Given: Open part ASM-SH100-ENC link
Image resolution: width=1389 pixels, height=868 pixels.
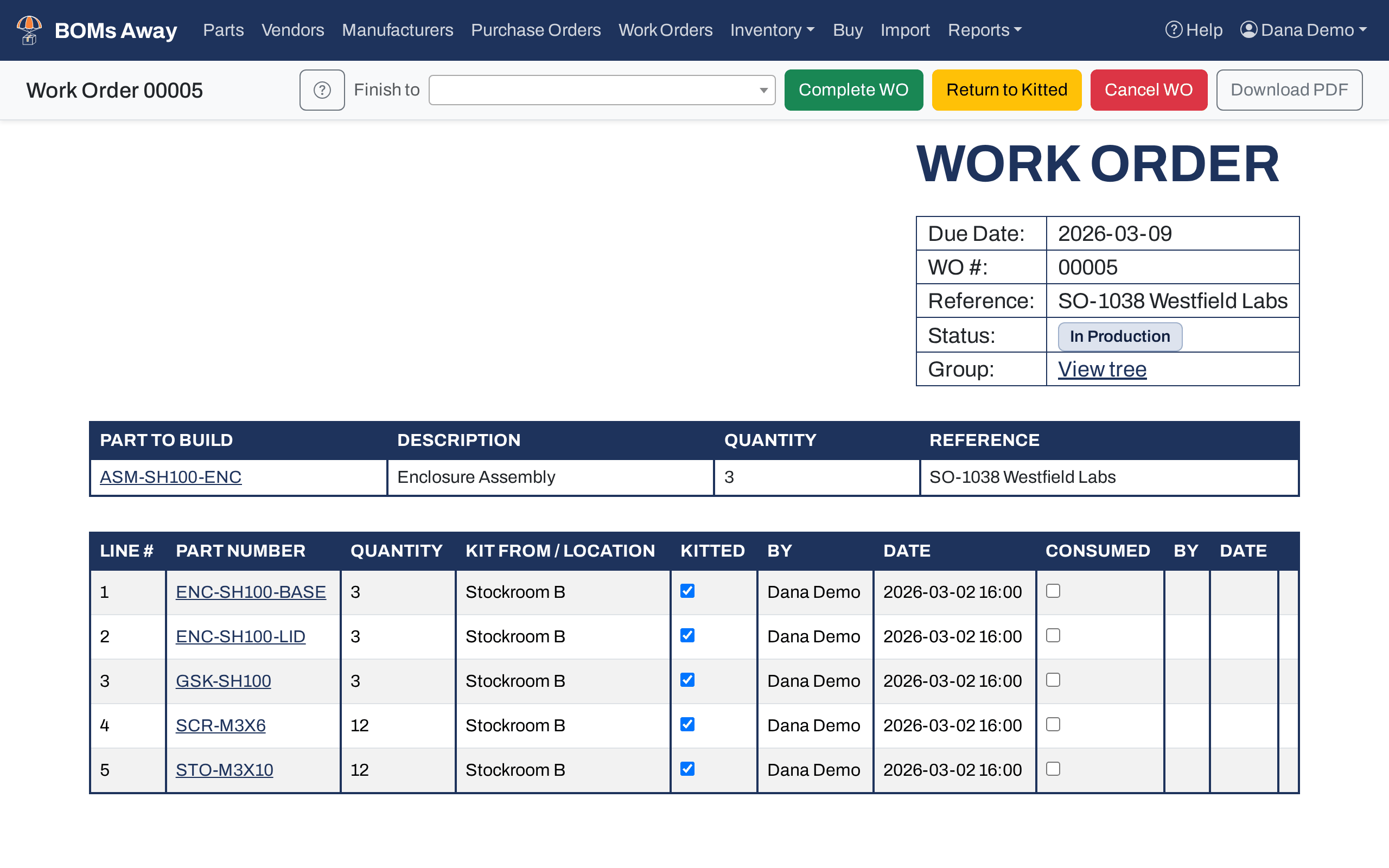Looking at the screenshot, I should (170, 477).
